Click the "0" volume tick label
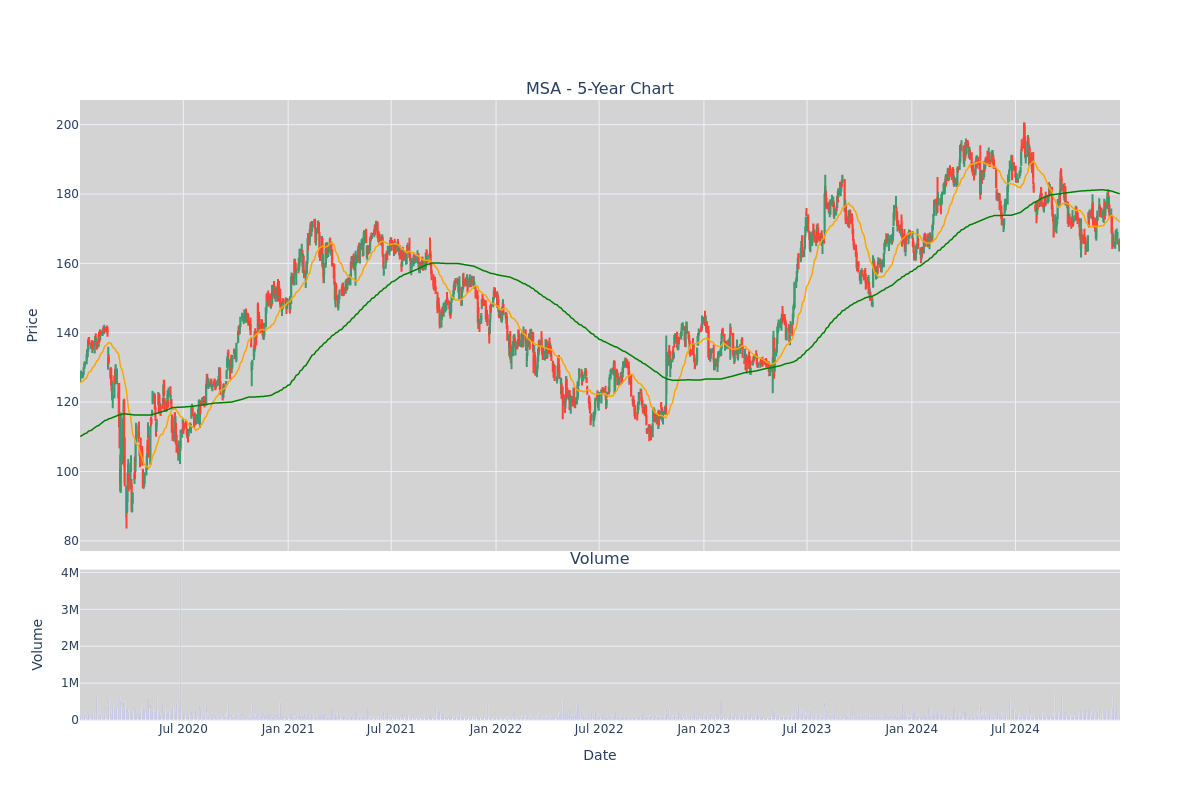Image resolution: width=1200 pixels, height=800 pixels. 75,720
